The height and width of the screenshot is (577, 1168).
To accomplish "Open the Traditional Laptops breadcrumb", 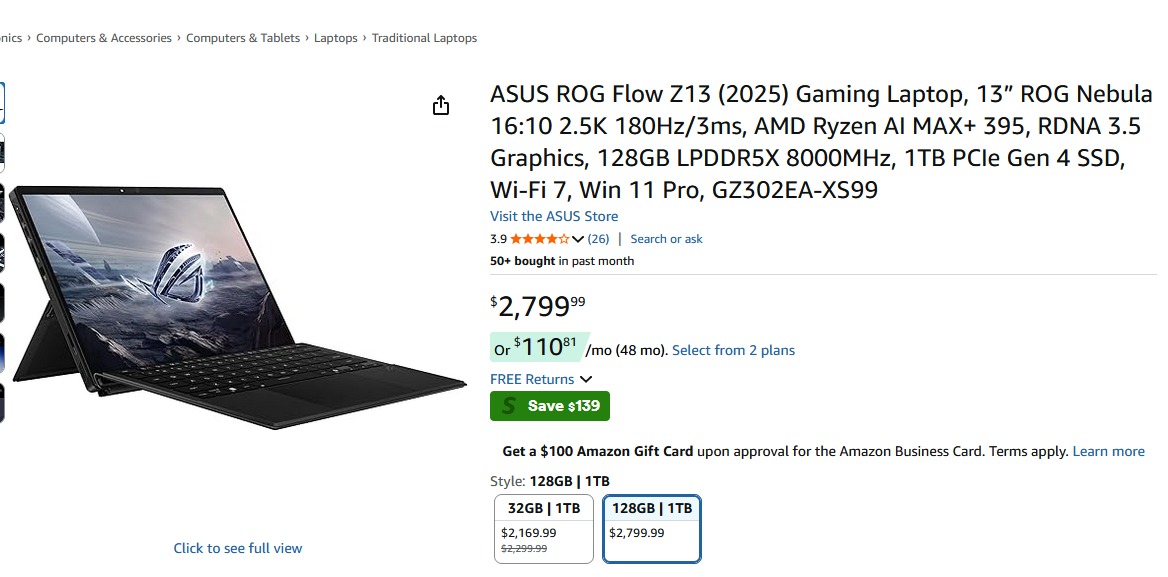I will 424,38.
